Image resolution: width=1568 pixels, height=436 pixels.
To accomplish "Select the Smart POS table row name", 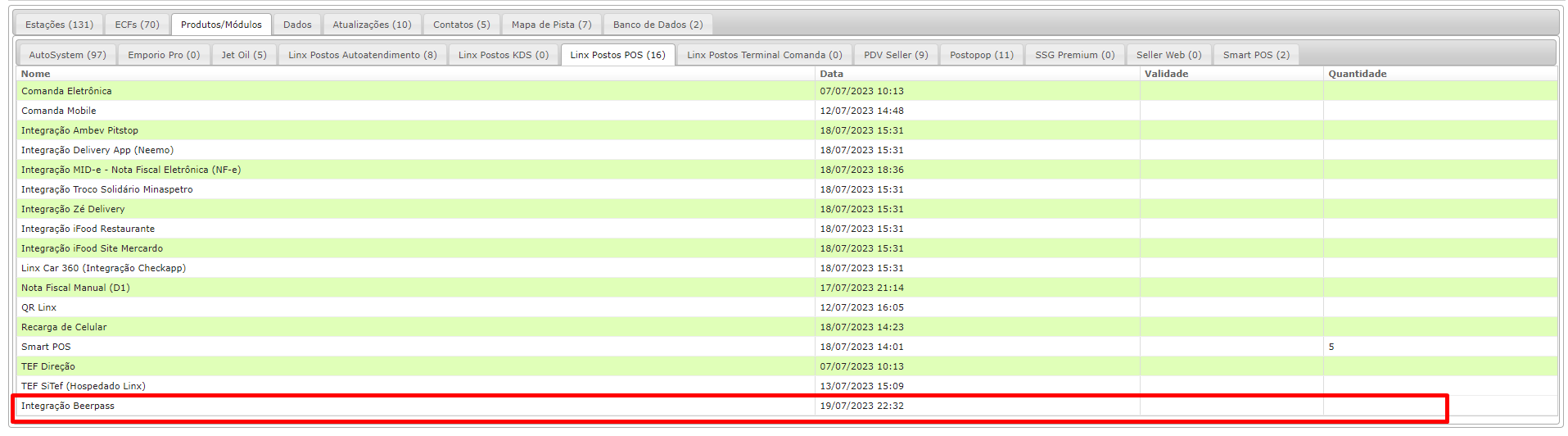I will click(46, 347).
